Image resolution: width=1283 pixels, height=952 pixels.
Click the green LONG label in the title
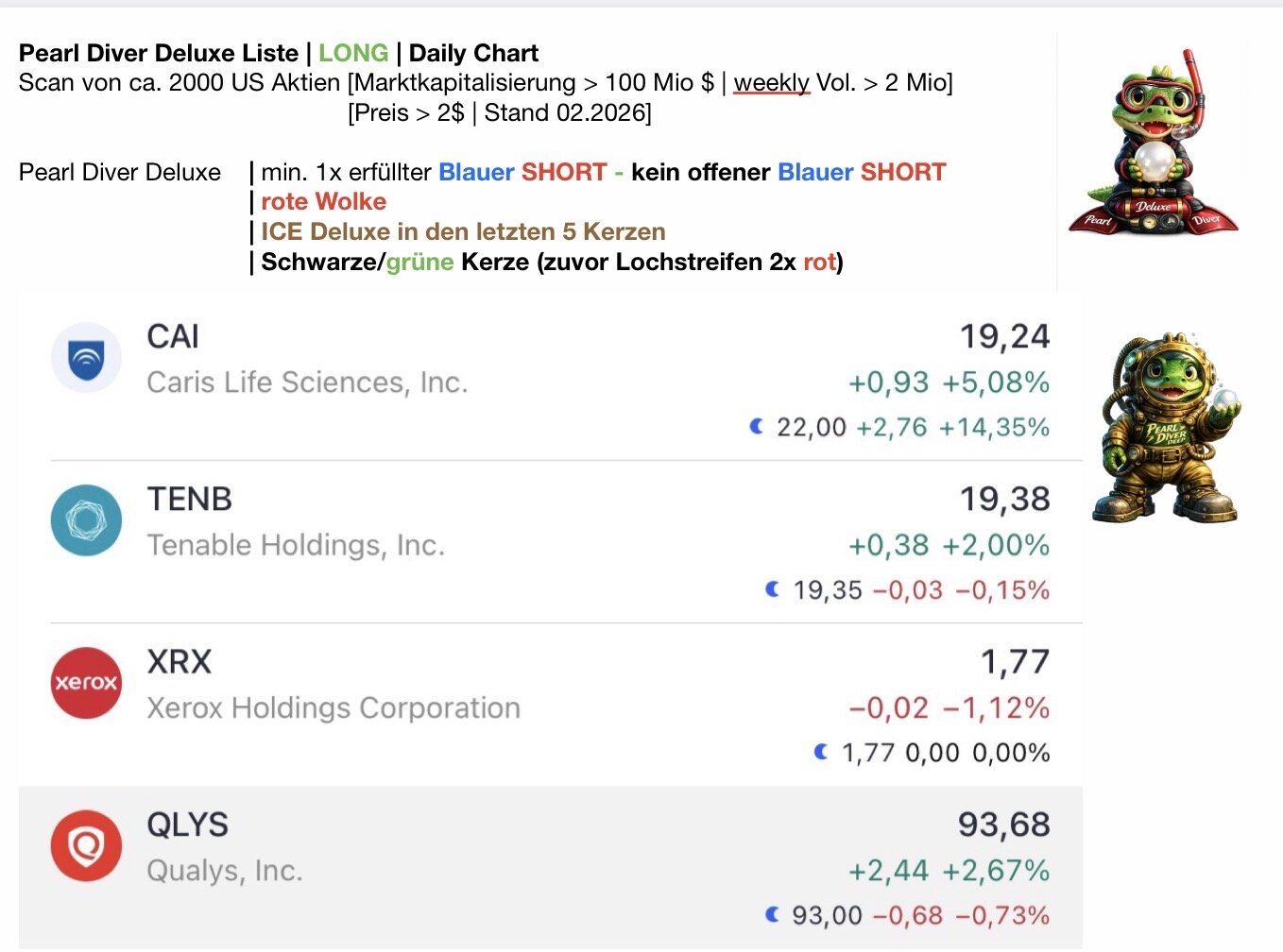coord(353,53)
